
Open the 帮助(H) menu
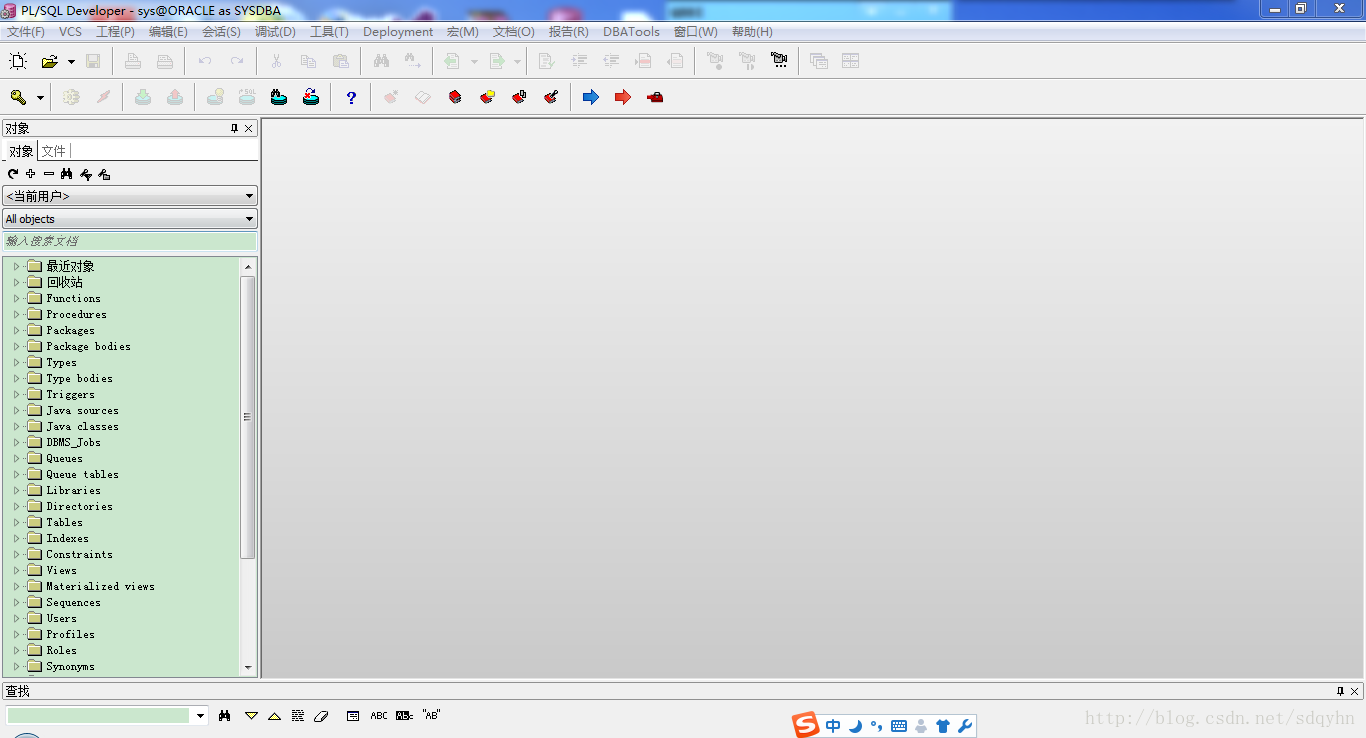pyautogui.click(x=752, y=32)
